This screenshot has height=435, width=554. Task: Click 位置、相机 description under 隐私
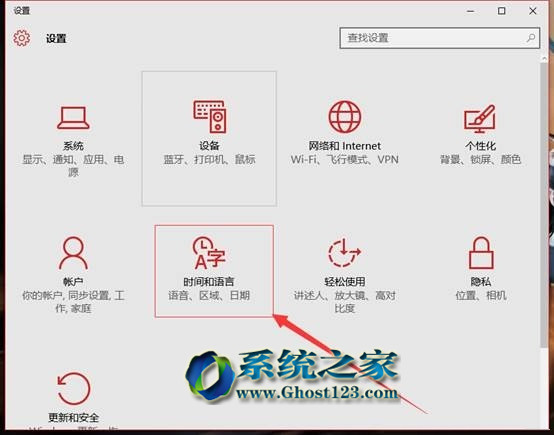pyautogui.click(x=481, y=295)
